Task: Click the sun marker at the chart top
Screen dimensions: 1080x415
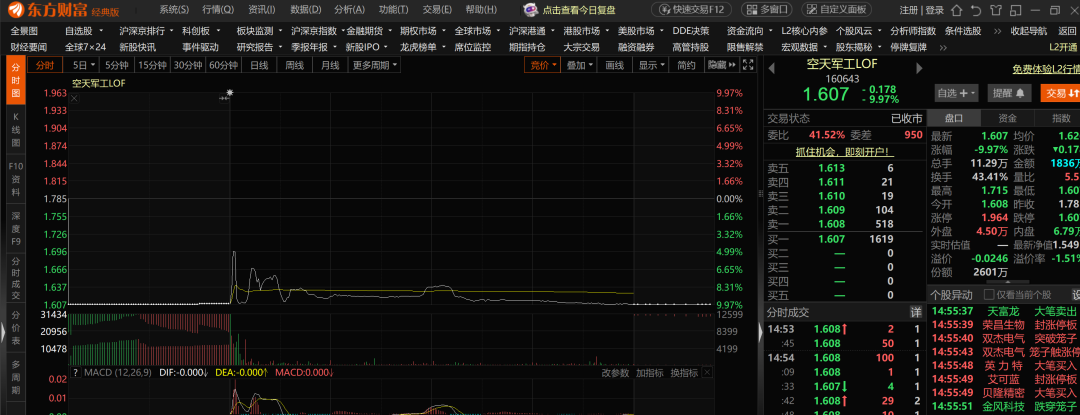Action: click(x=229, y=92)
